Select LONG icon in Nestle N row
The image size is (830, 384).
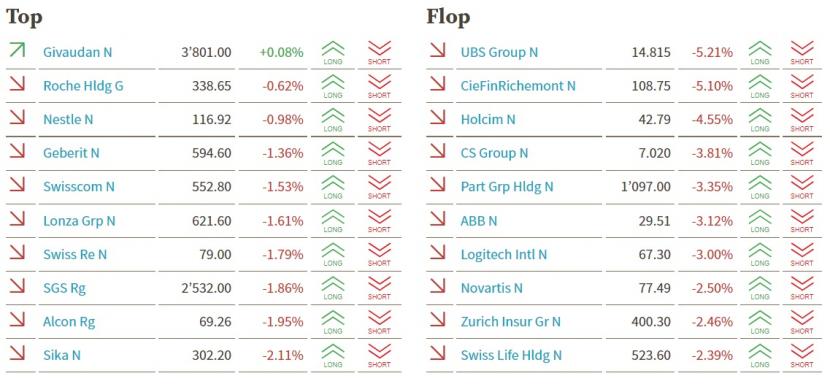[333, 120]
